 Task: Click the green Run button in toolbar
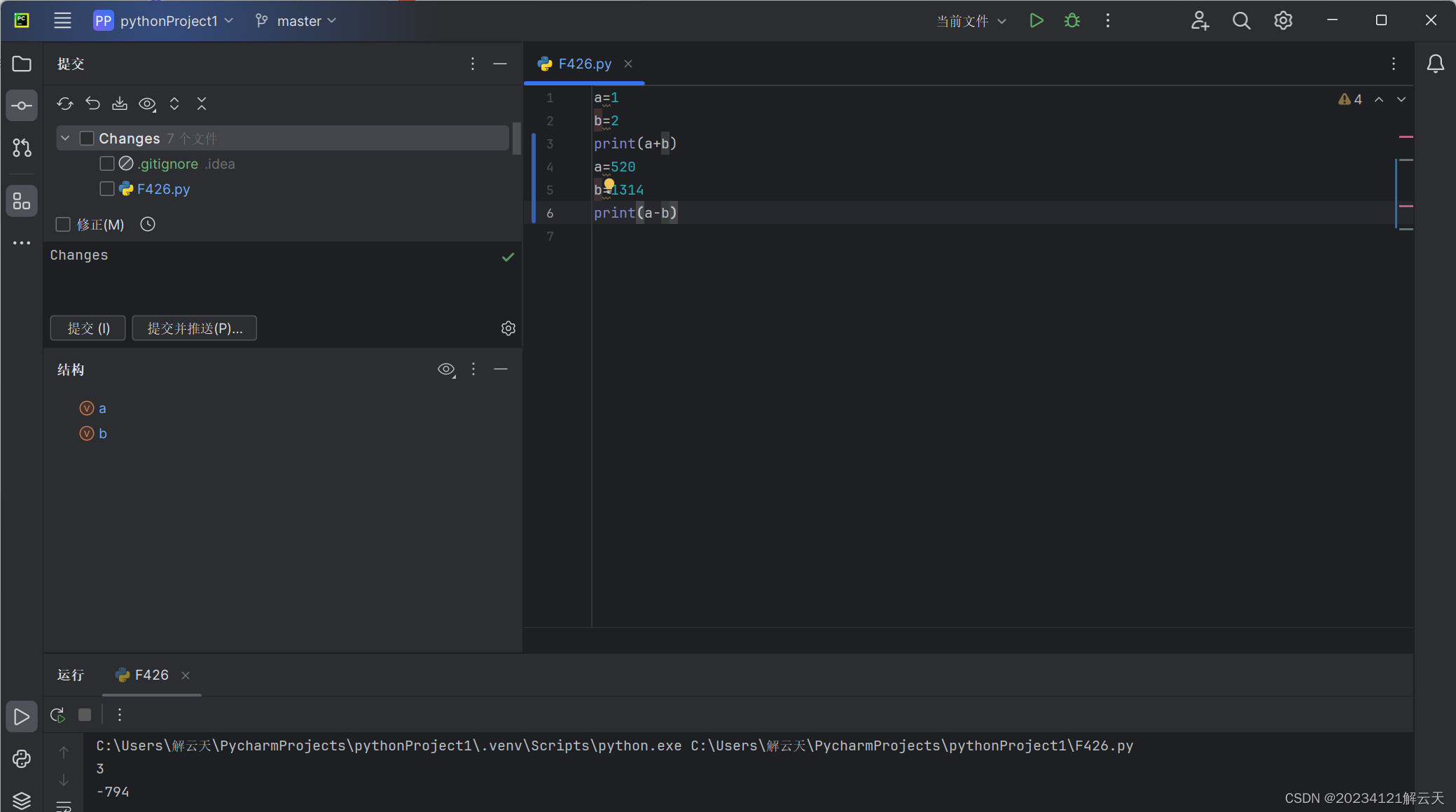1036,21
